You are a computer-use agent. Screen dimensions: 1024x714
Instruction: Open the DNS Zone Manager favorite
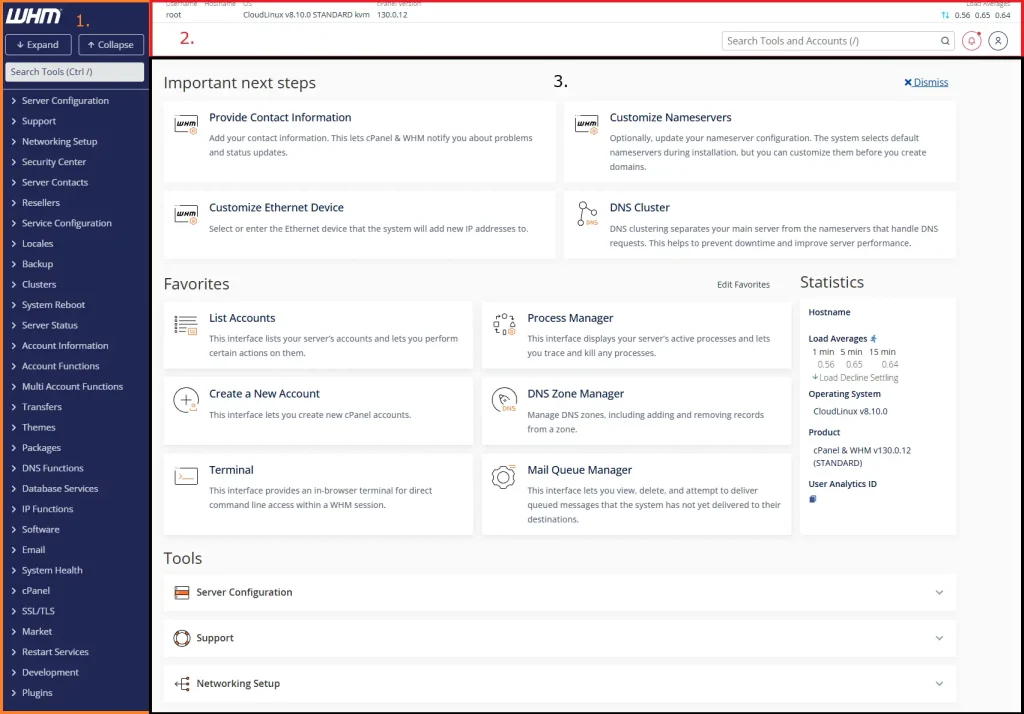[x=575, y=394]
